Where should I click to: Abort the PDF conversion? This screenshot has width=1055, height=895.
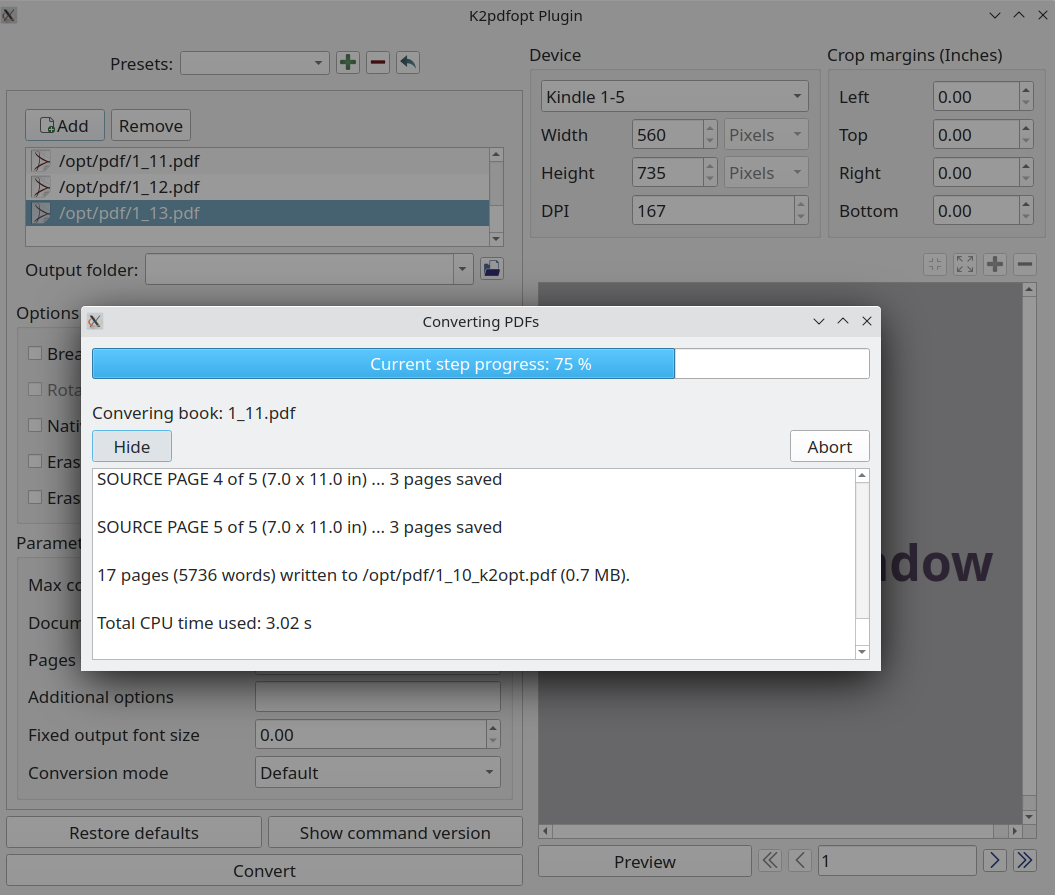pos(830,446)
